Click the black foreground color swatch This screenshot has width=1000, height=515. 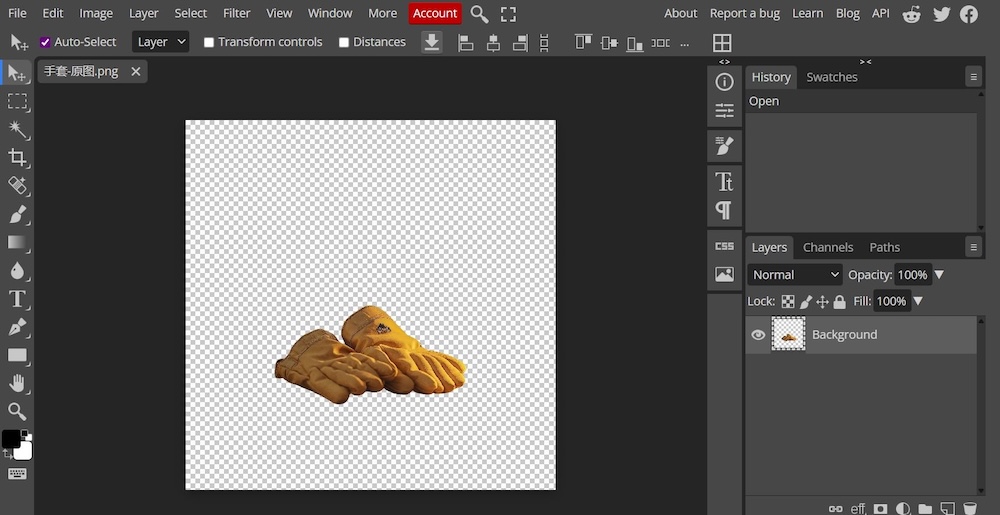11,439
